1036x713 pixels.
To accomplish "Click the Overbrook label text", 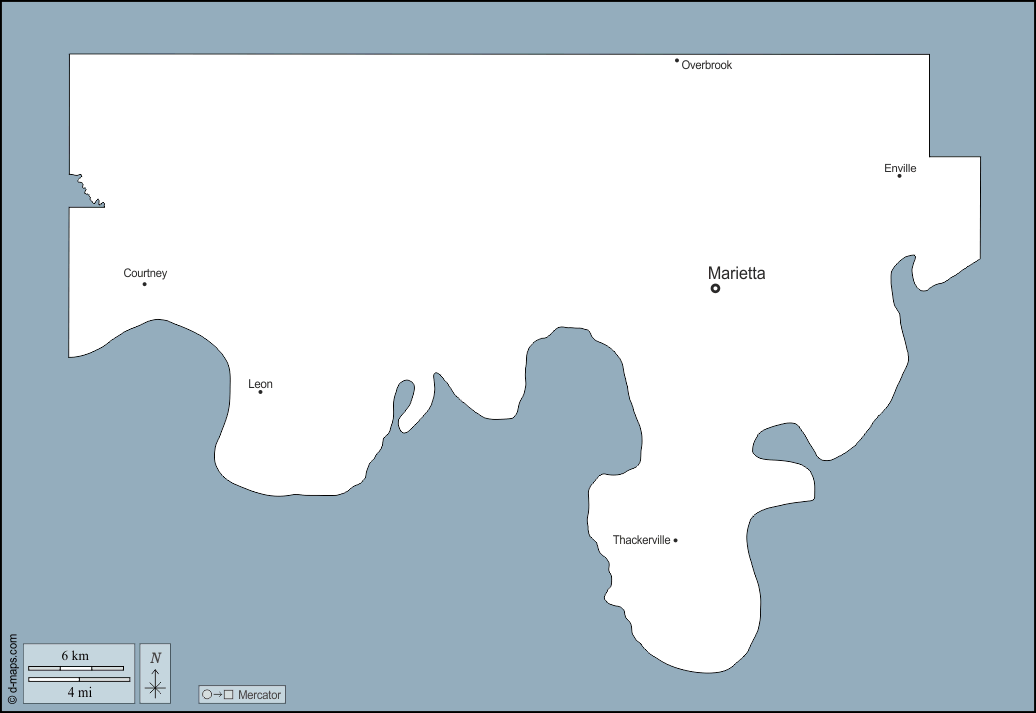I will 707,65.
